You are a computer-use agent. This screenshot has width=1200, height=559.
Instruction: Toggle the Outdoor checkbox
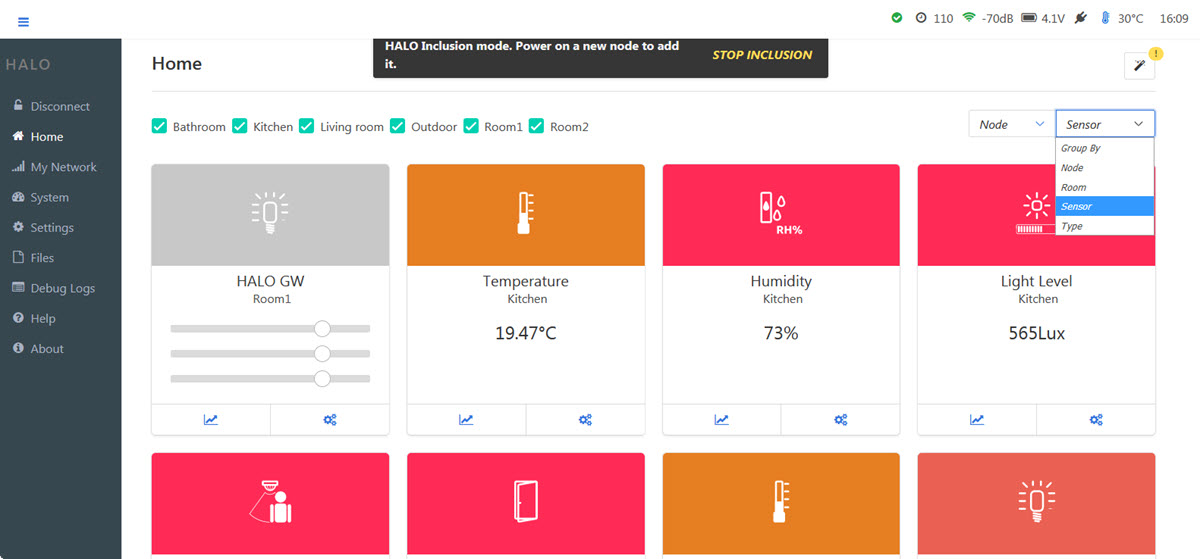coord(398,126)
